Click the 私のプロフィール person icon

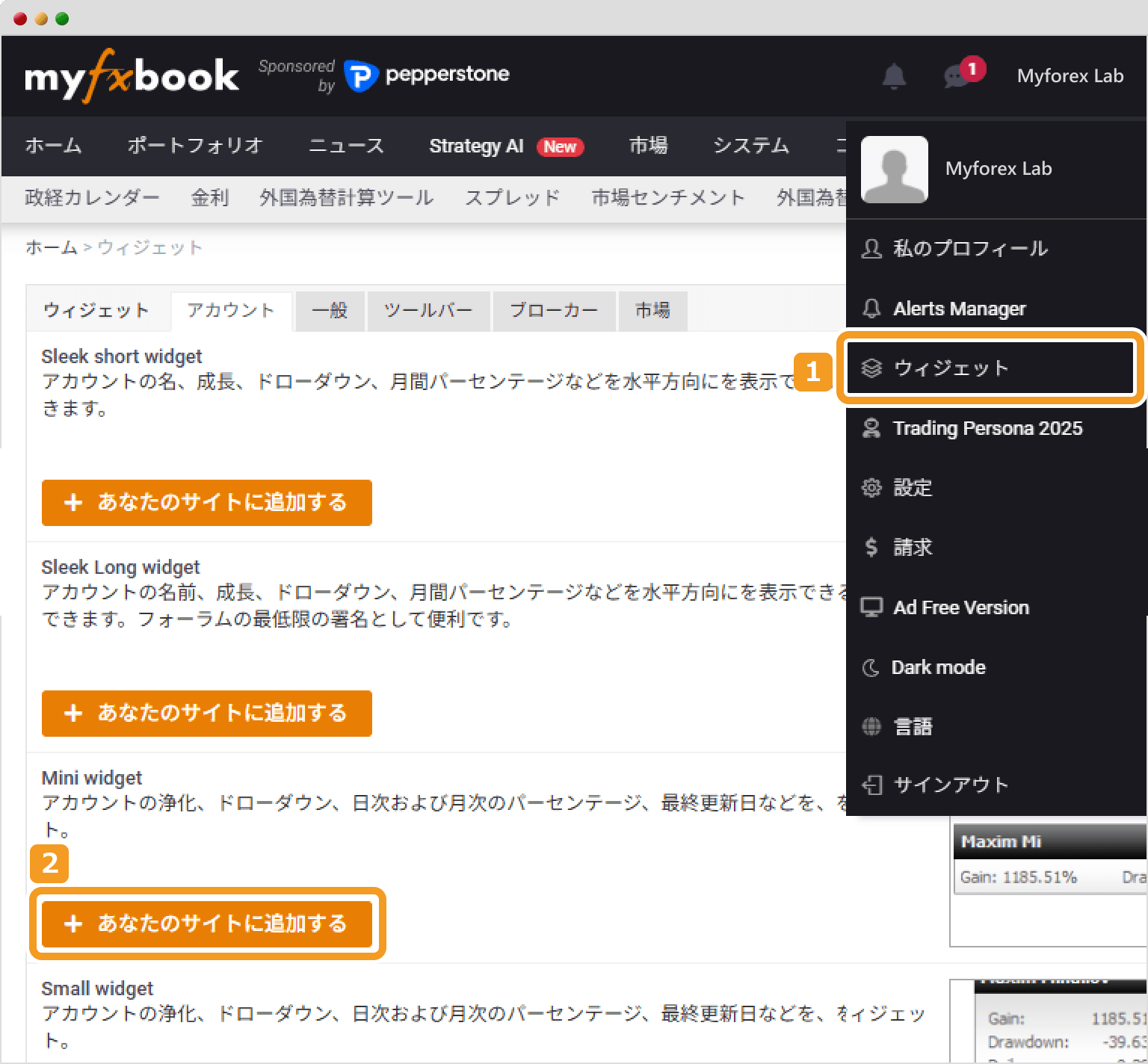pos(871,248)
